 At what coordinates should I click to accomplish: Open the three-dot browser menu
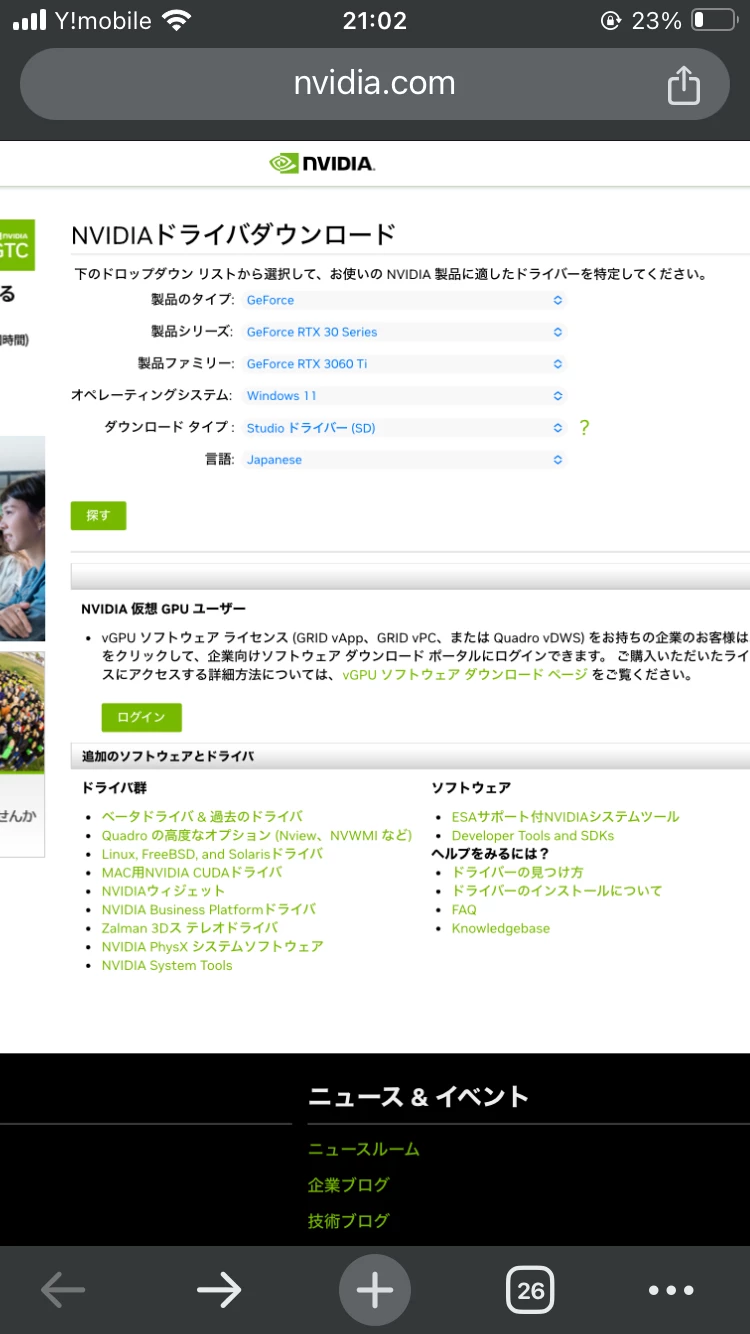671,1290
